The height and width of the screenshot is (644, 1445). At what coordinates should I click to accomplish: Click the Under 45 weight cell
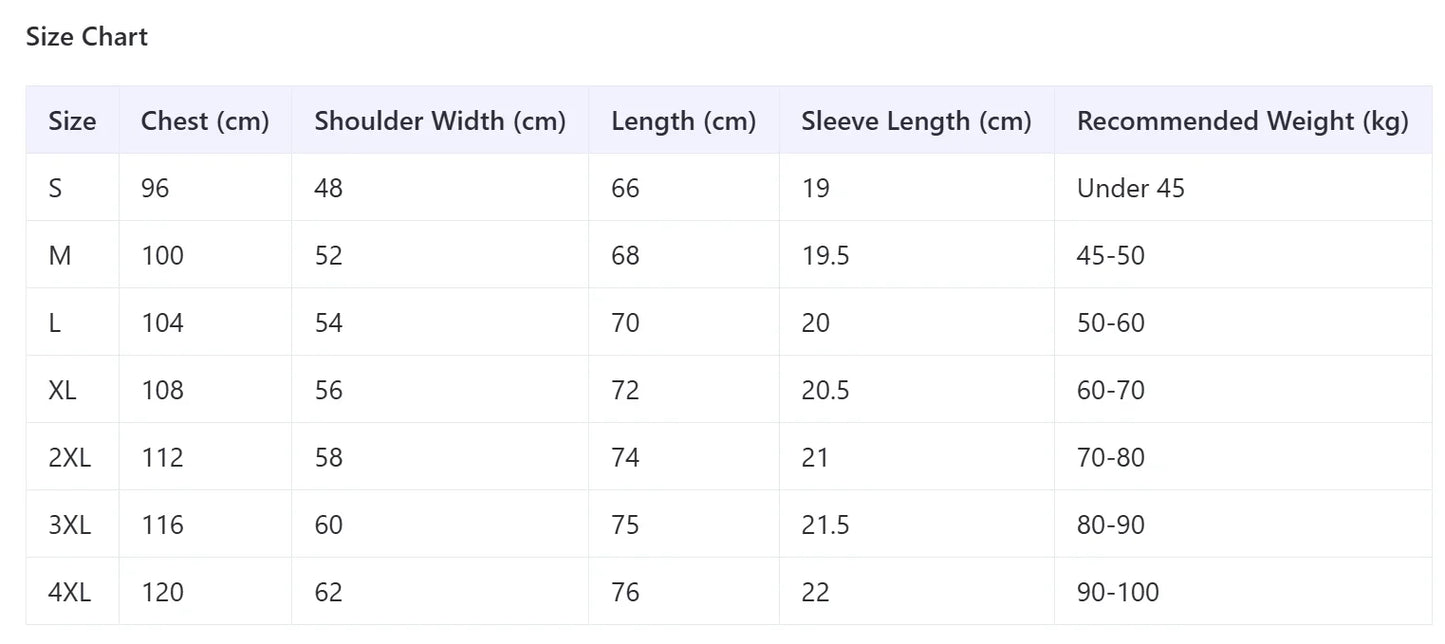(x=1130, y=188)
